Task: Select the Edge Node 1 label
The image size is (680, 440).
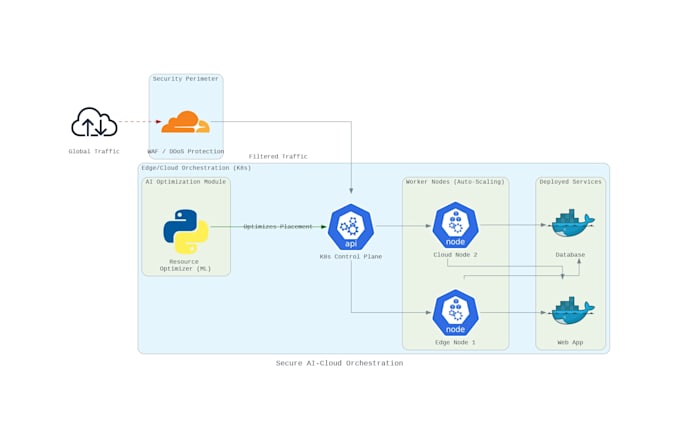Action: 455,342
